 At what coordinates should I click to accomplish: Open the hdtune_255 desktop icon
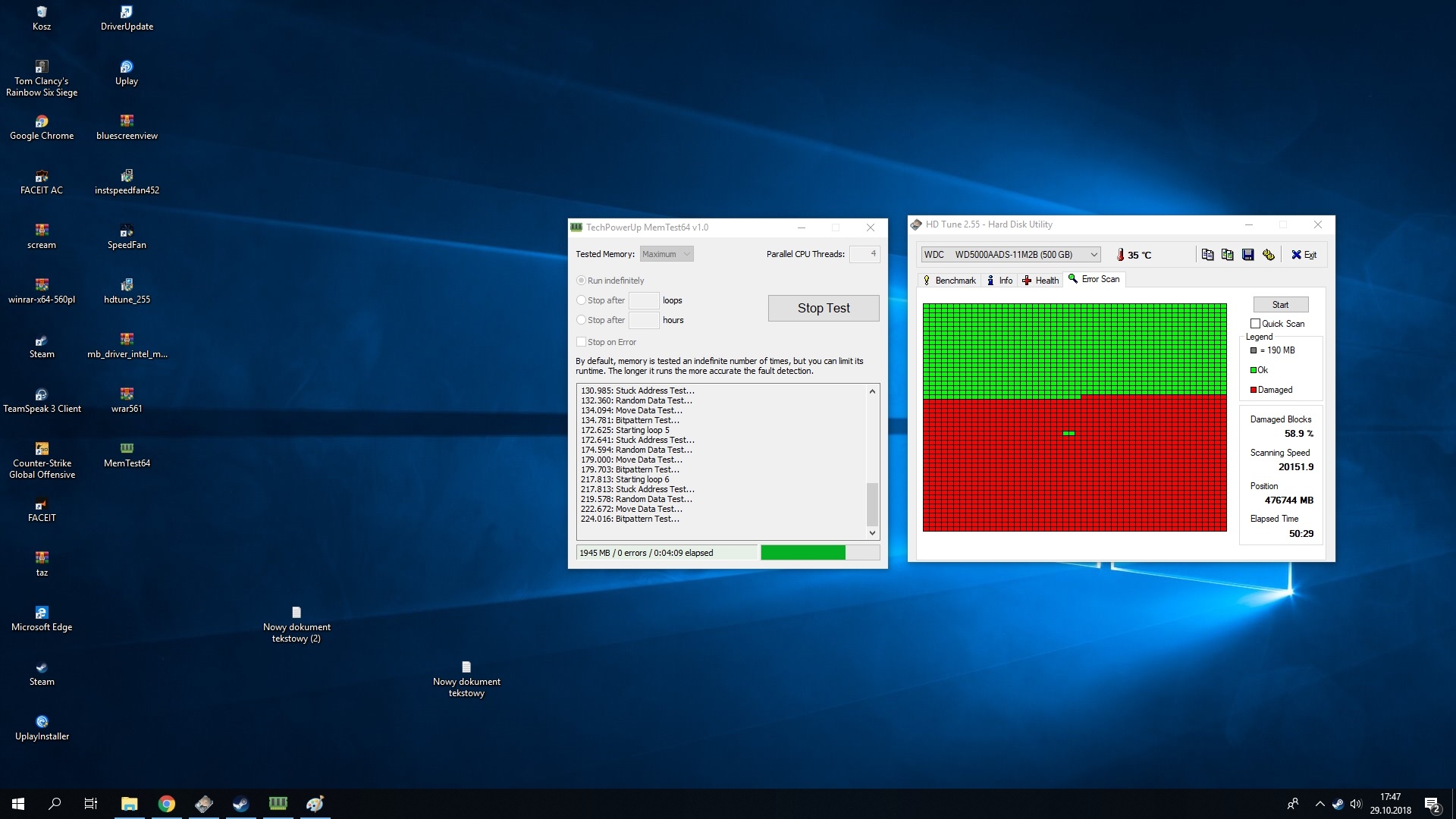127,291
